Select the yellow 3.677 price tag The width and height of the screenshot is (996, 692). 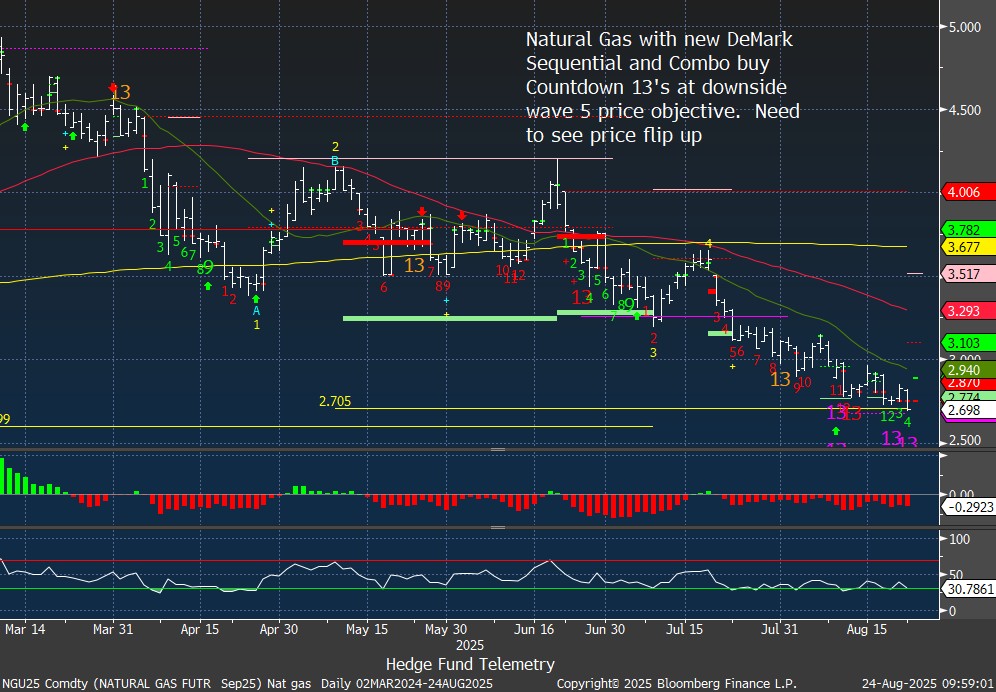point(968,246)
